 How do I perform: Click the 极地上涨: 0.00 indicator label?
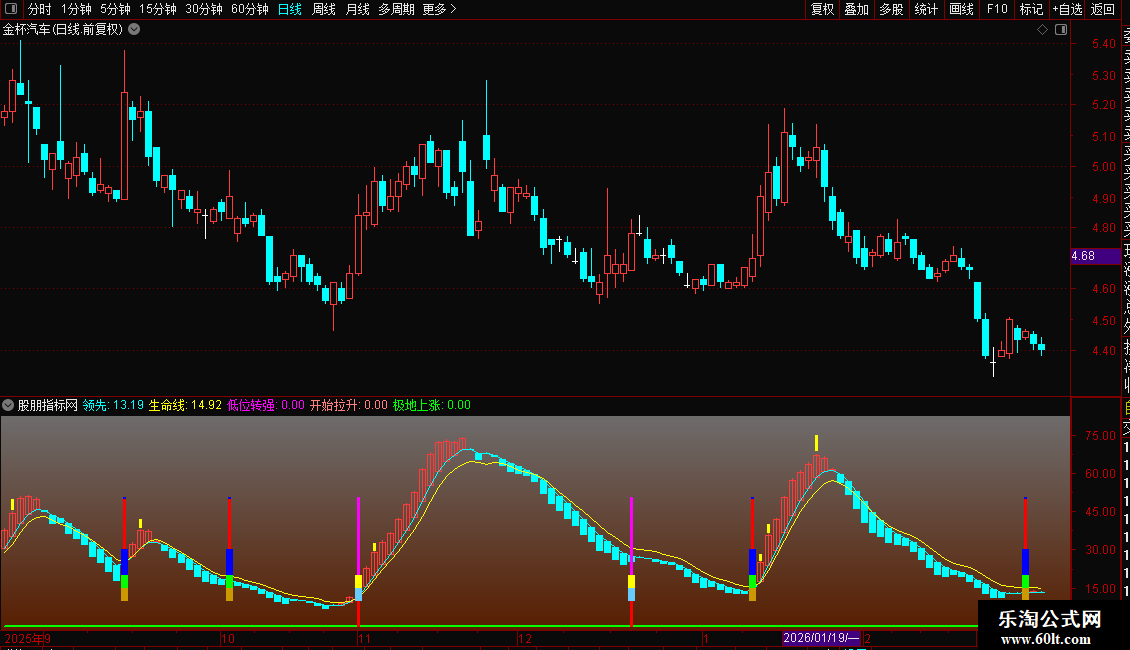point(432,405)
